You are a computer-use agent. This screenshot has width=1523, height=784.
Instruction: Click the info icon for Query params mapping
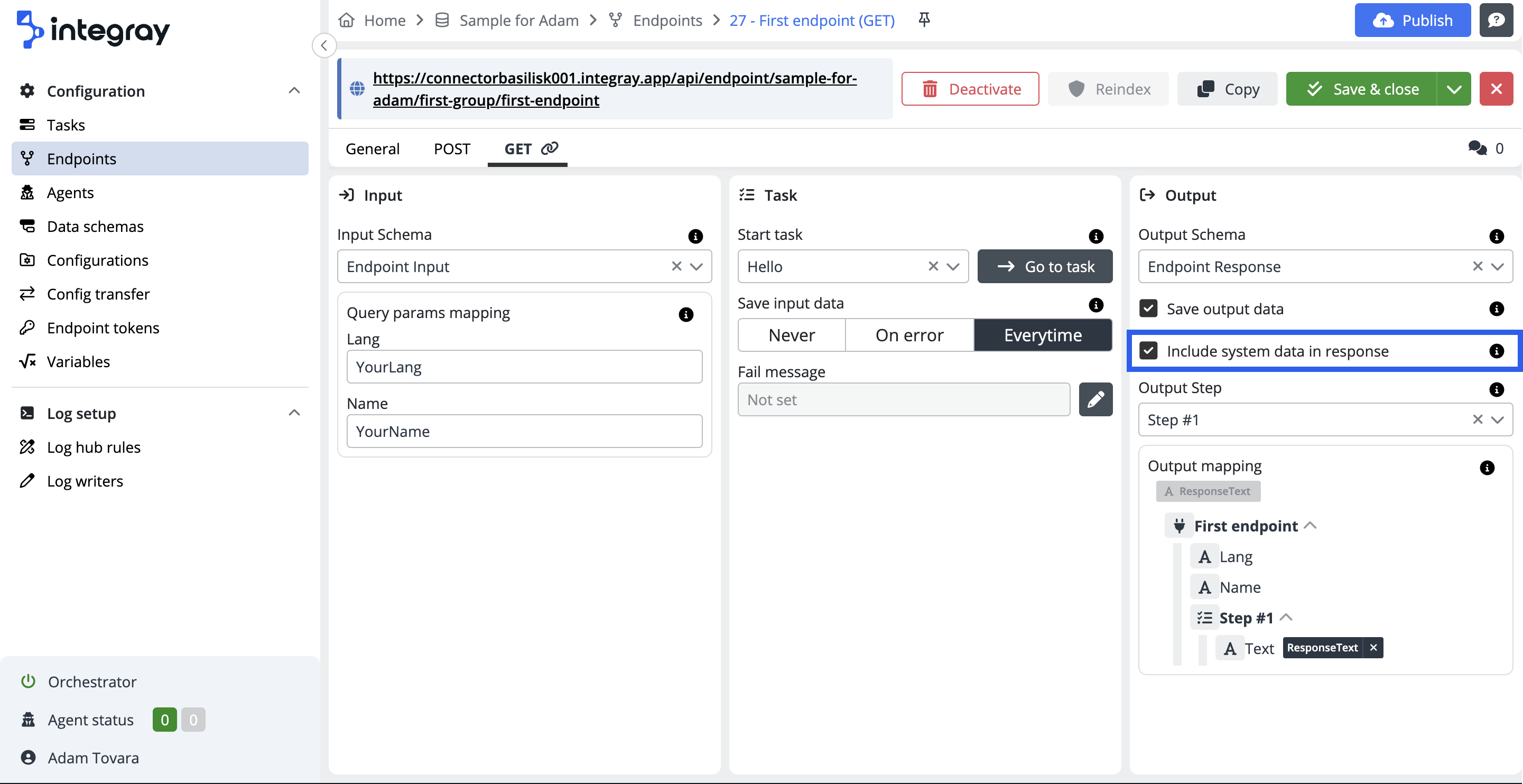coord(686,314)
